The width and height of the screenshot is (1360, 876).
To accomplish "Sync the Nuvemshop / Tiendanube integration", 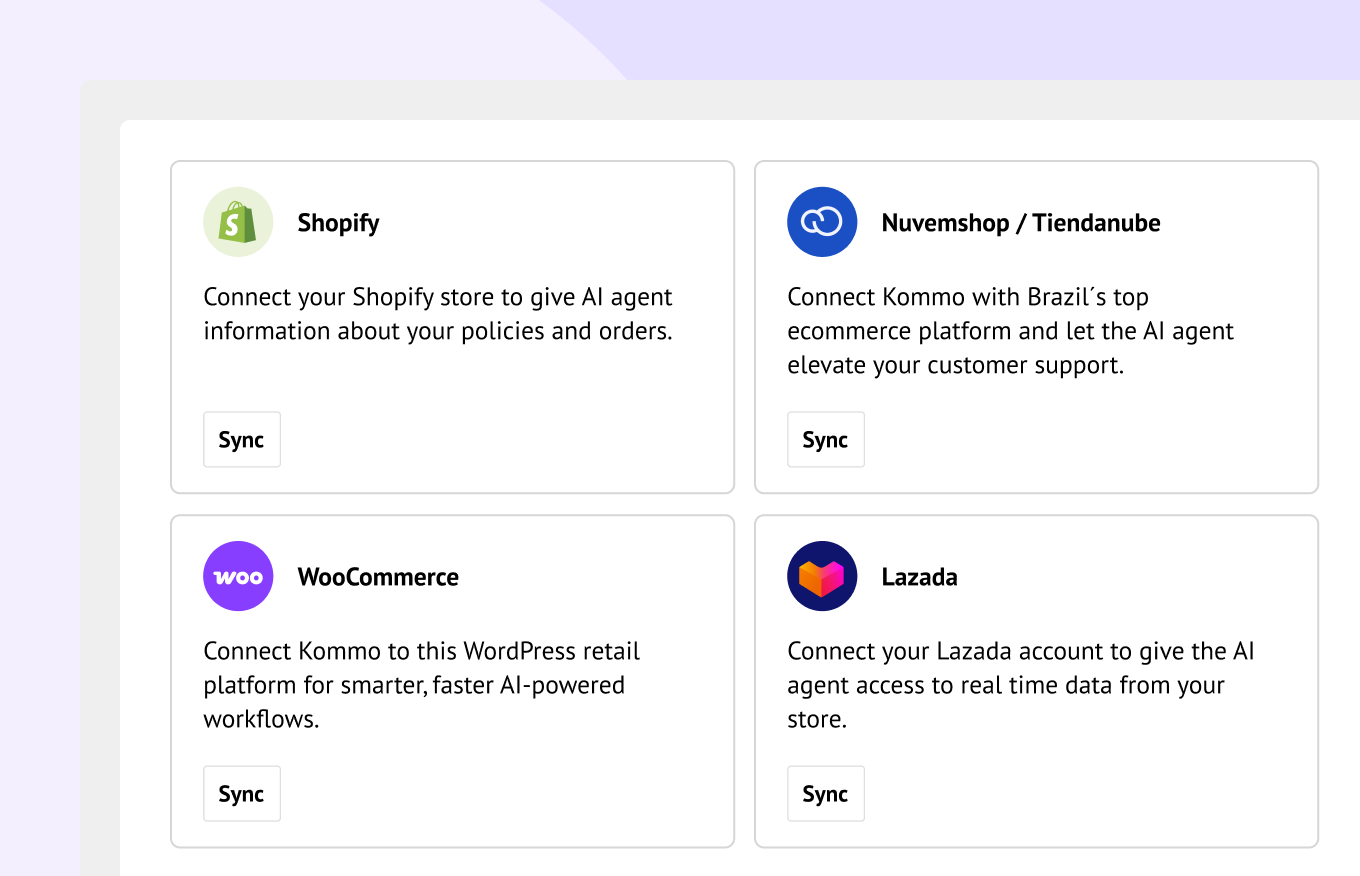I will (x=826, y=440).
